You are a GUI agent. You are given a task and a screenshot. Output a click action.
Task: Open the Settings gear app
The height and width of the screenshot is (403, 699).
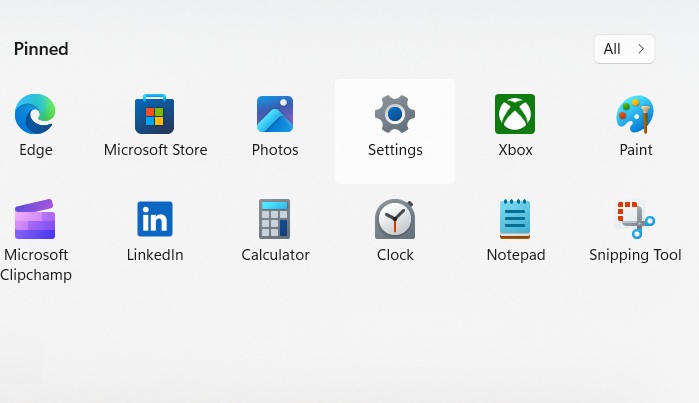pyautogui.click(x=395, y=131)
